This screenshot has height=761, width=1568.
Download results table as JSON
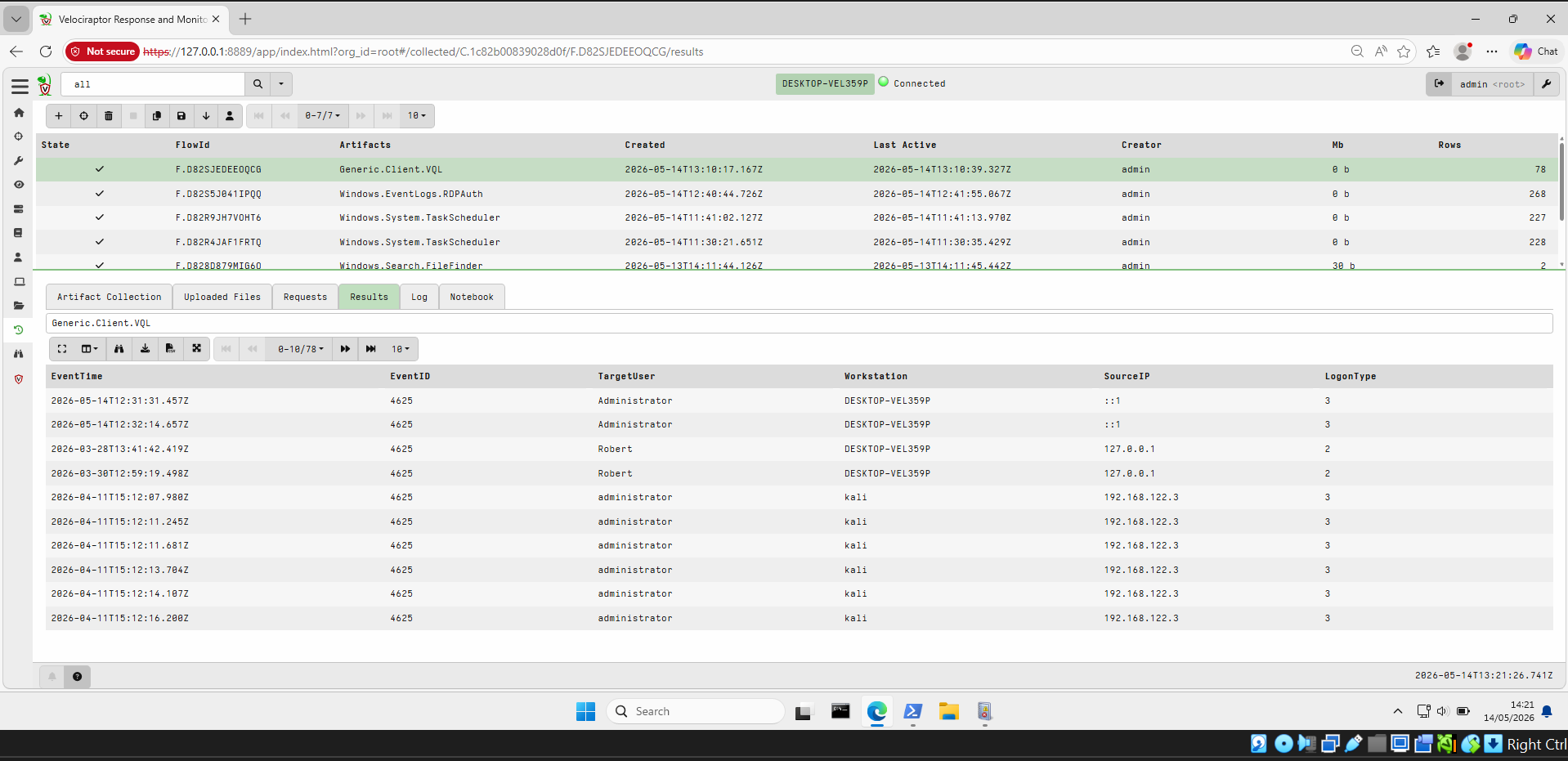pos(146,349)
